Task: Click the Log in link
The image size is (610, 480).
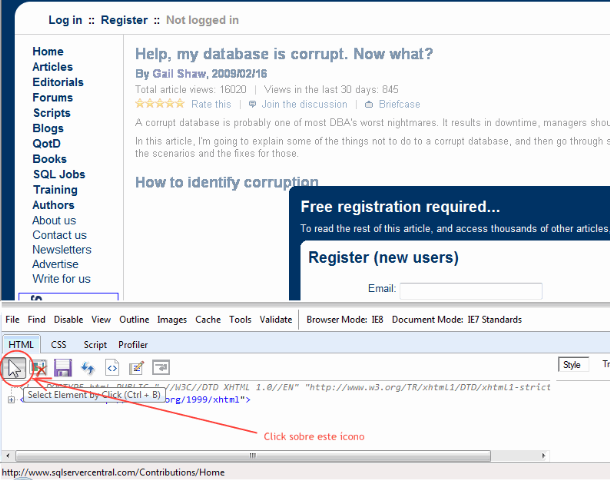Action: 65,20
